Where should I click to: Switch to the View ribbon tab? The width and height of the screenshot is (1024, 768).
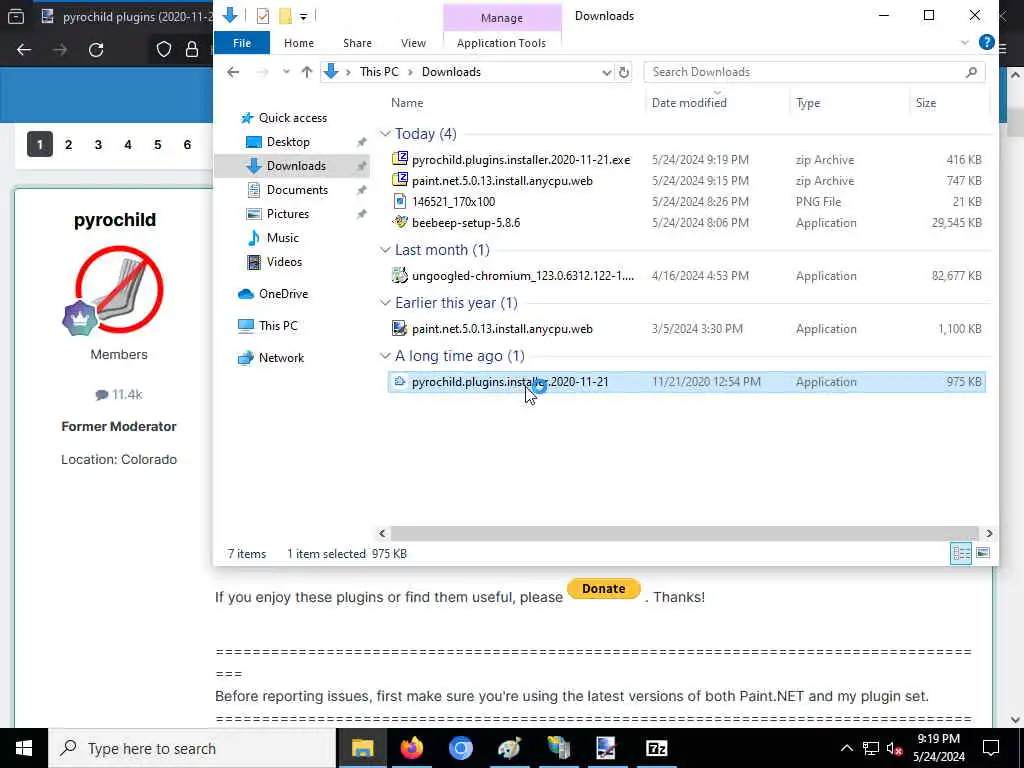pyautogui.click(x=413, y=43)
